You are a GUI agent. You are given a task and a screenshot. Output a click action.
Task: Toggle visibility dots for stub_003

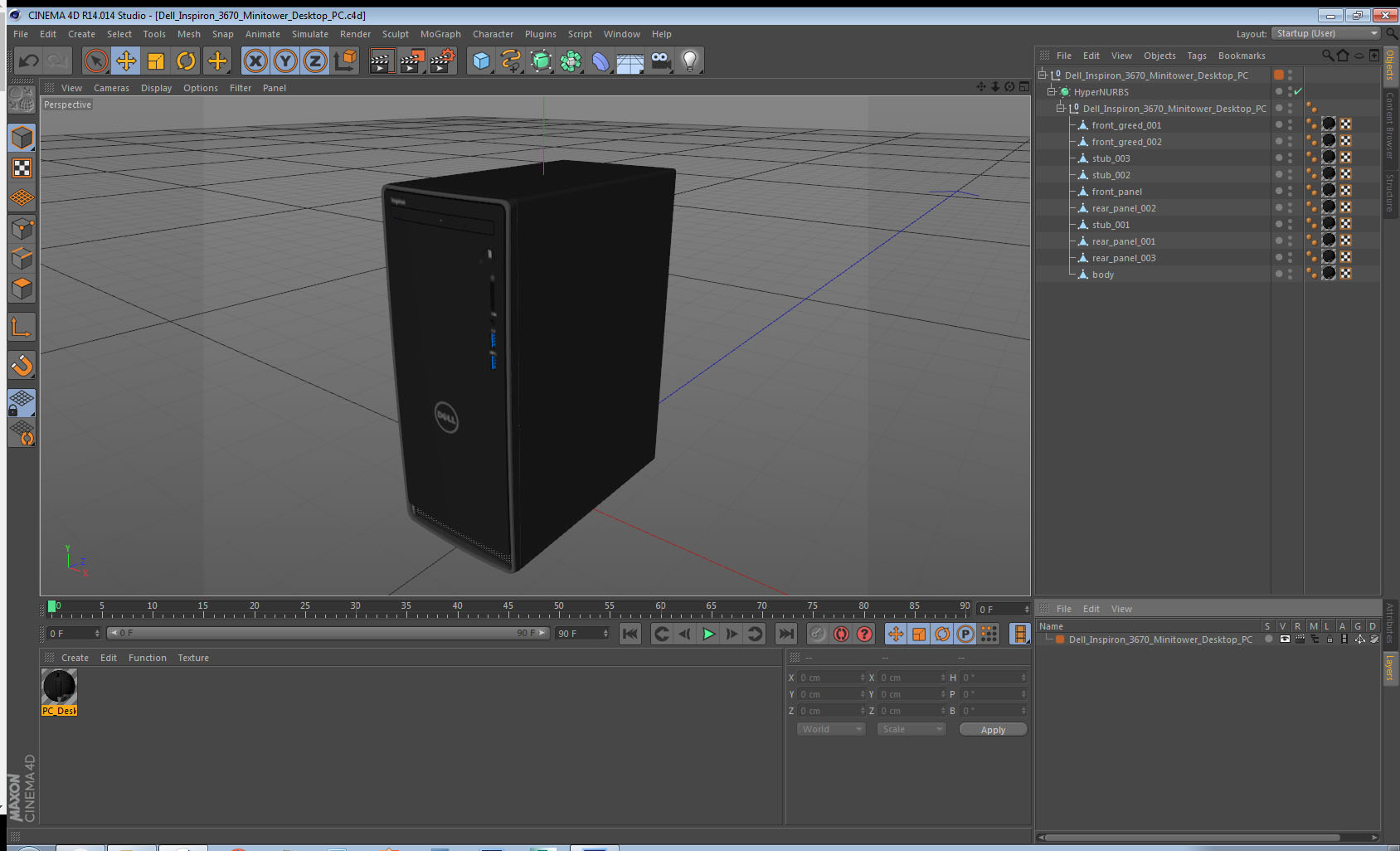(1290, 158)
